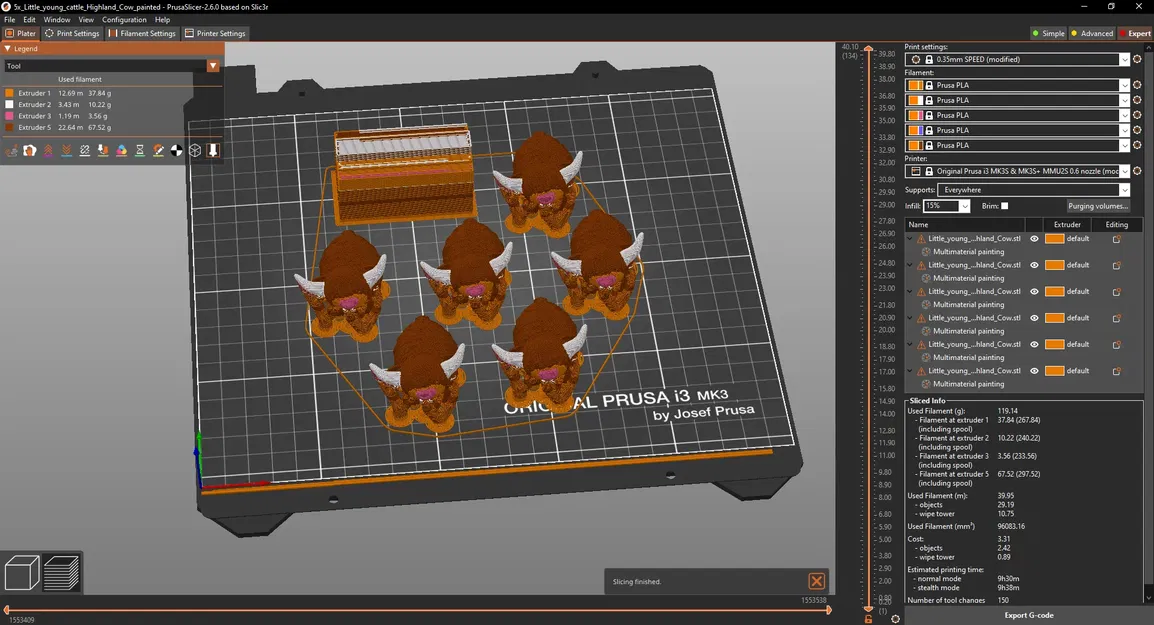The image size is (1154, 625).
Task: Switch to Expert mode
Action: (x=1135, y=33)
